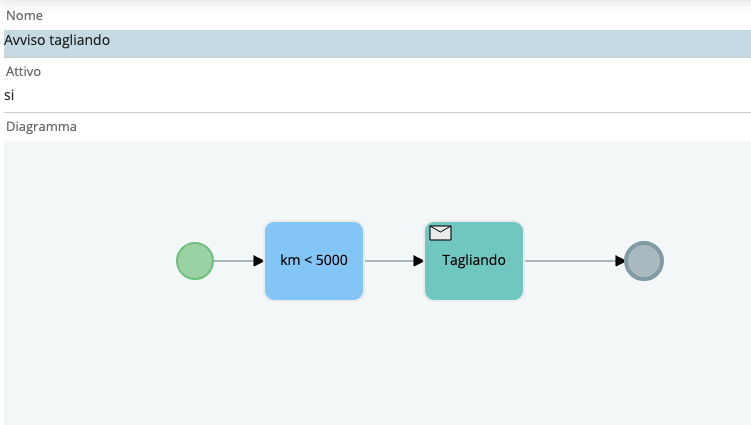This screenshot has height=425, width=751.
Task: Click the 'Attivo' field label
Action: click(x=23, y=71)
